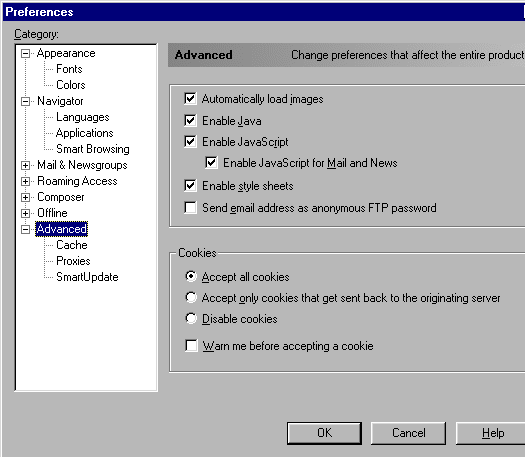The height and width of the screenshot is (457, 525).
Task: Choose accept only originating server cookies
Action: pyautogui.click(x=191, y=297)
